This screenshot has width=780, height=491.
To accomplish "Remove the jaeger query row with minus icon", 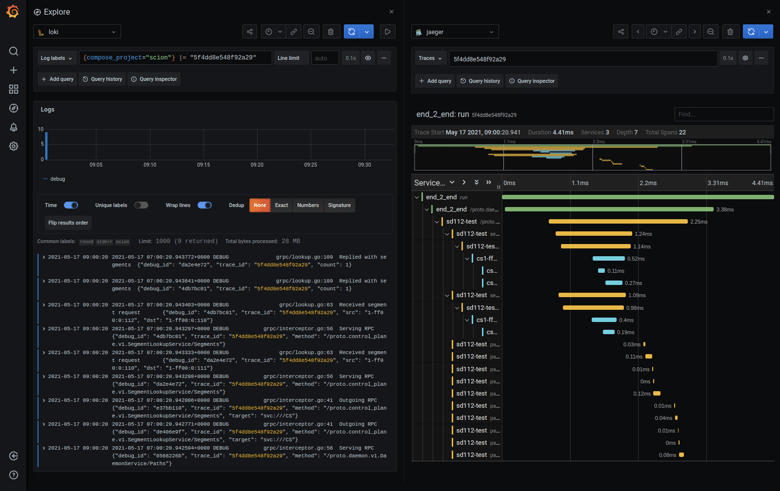I will click(761, 58).
